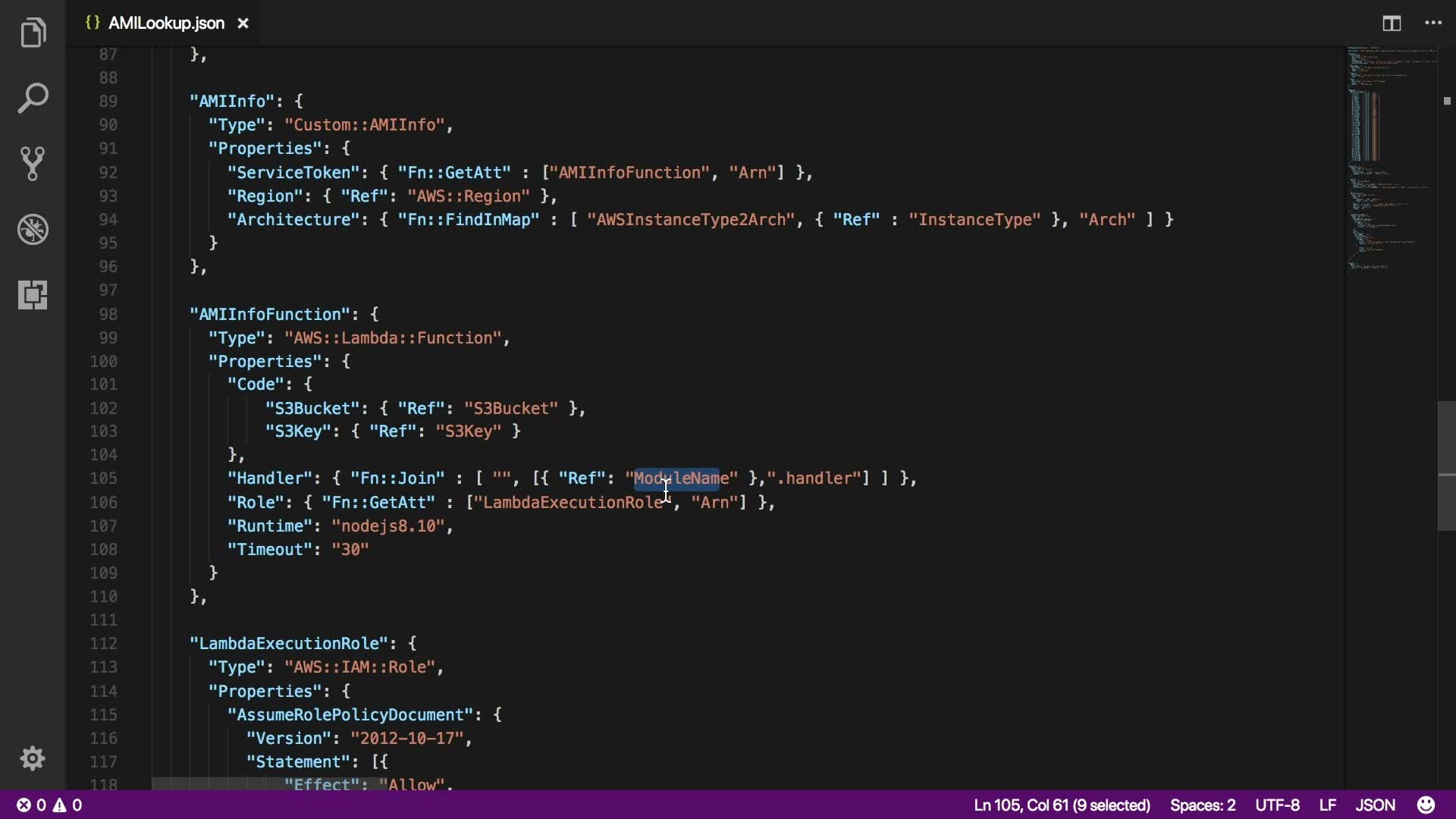This screenshot has height=819, width=1456.
Task: Select the AMILookup.json editor tab
Action: tap(165, 24)
